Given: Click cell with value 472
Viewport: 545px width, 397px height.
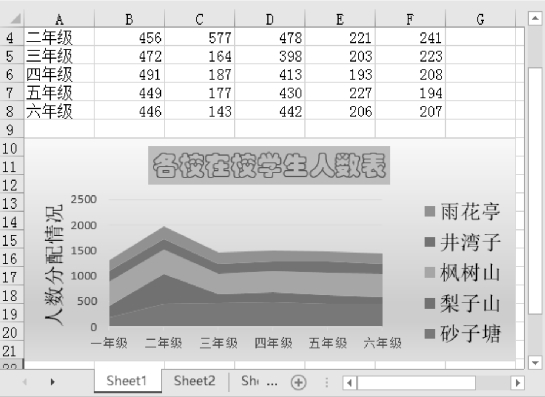Looking at the screenshot, I should click(x=129, y=56).
